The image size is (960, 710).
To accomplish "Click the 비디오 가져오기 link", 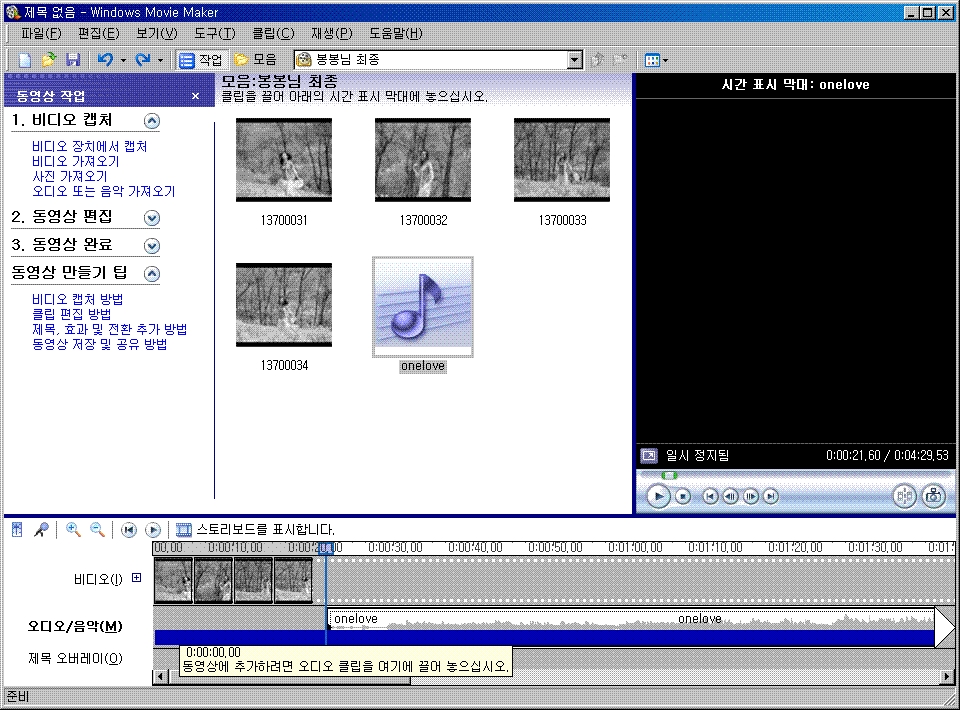I will tap(75, 162).
